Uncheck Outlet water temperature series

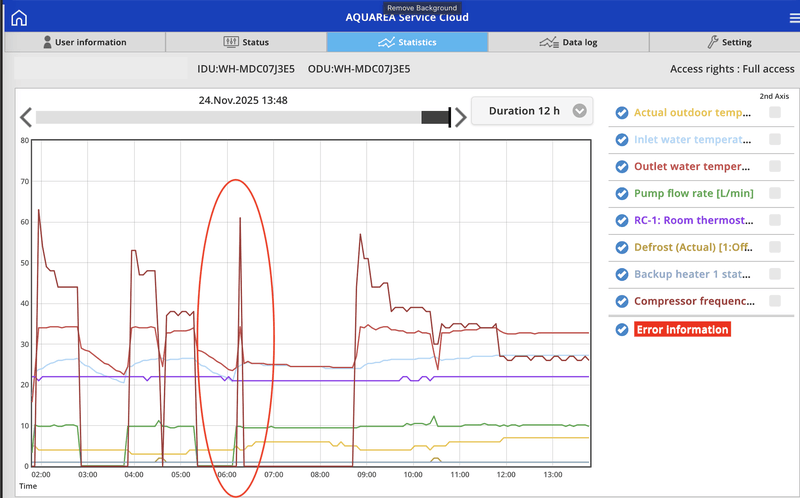[621, 167]
